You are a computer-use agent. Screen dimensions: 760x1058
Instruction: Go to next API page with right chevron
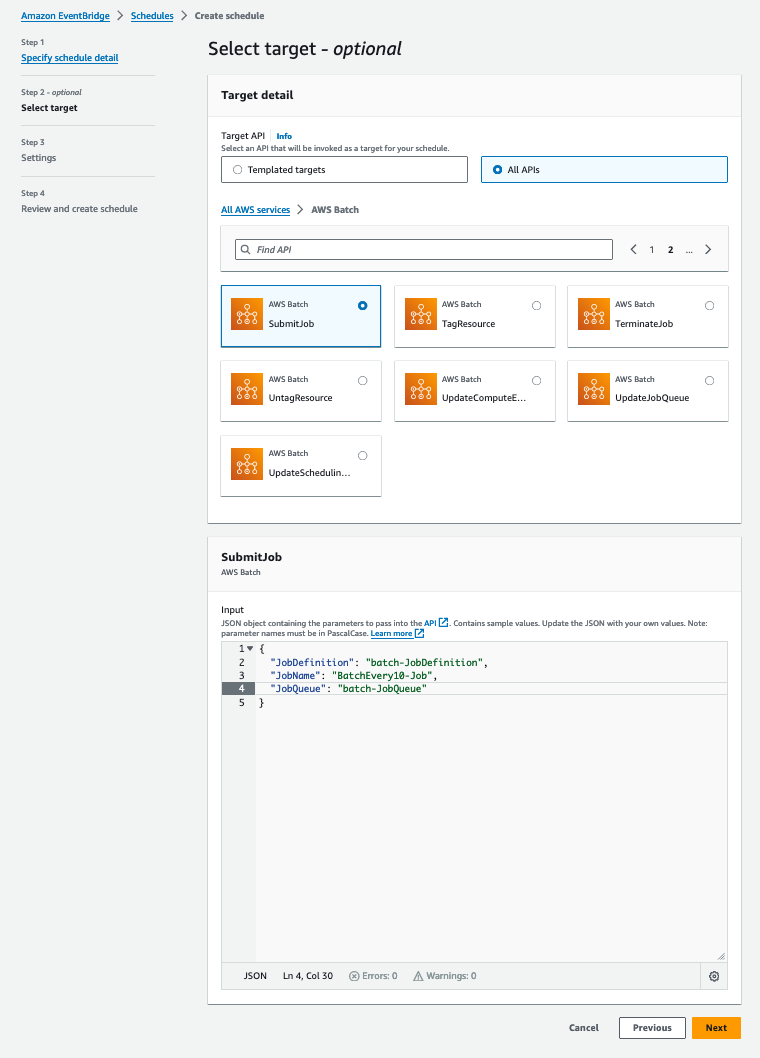click(x=708, y=248)
